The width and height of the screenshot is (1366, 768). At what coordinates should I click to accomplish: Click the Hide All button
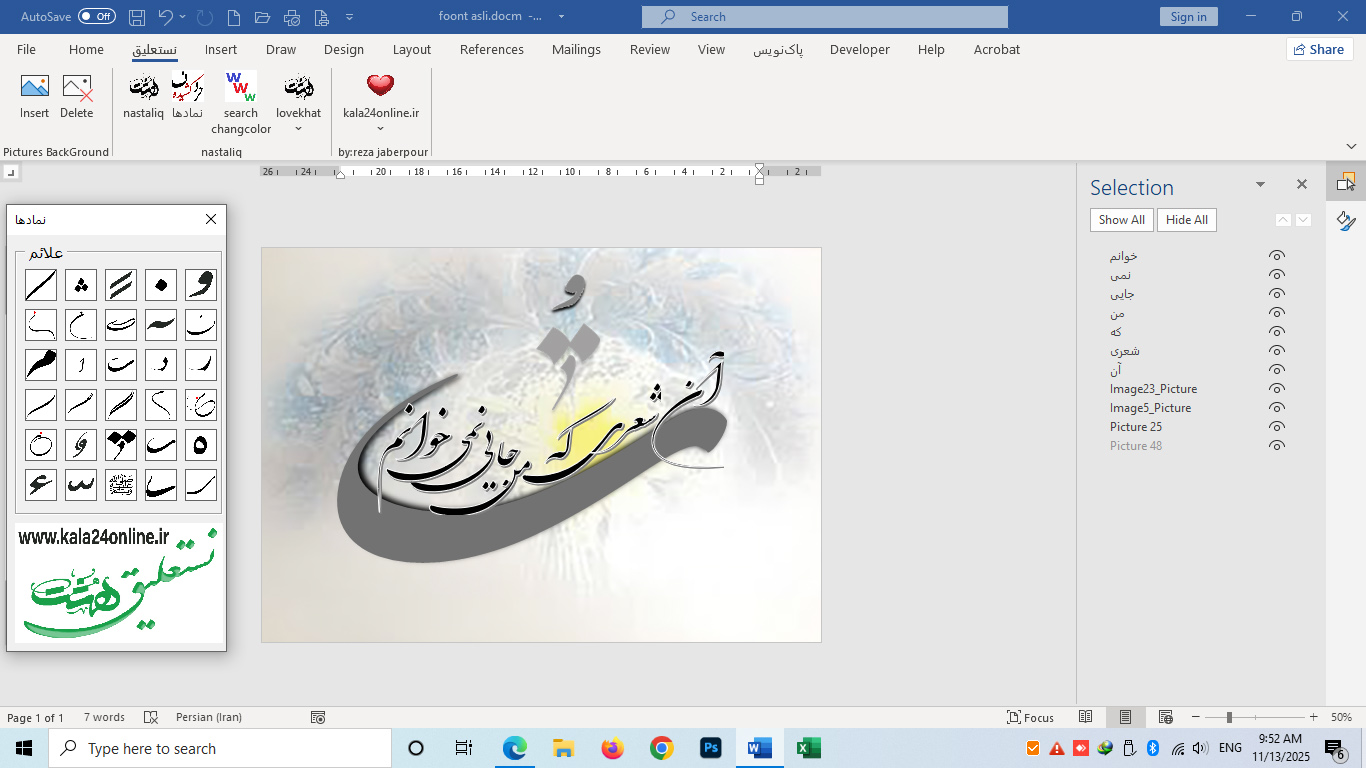pos(1186,219)
